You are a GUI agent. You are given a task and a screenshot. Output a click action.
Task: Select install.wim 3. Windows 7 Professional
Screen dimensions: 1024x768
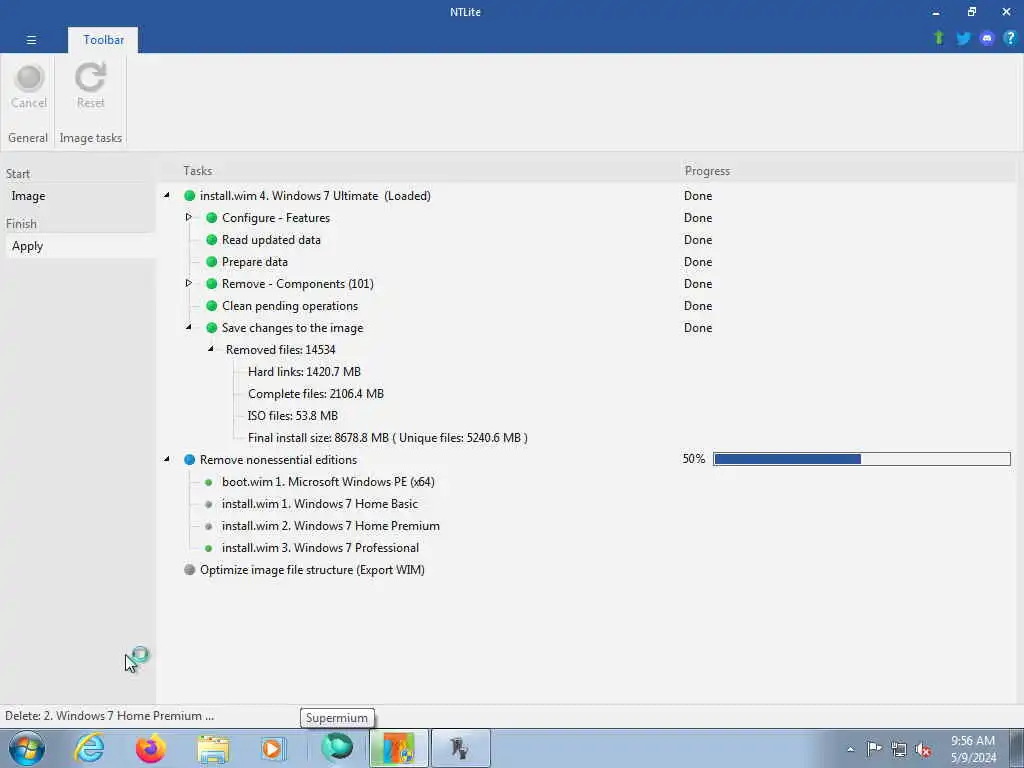click(x=320, y=548)
